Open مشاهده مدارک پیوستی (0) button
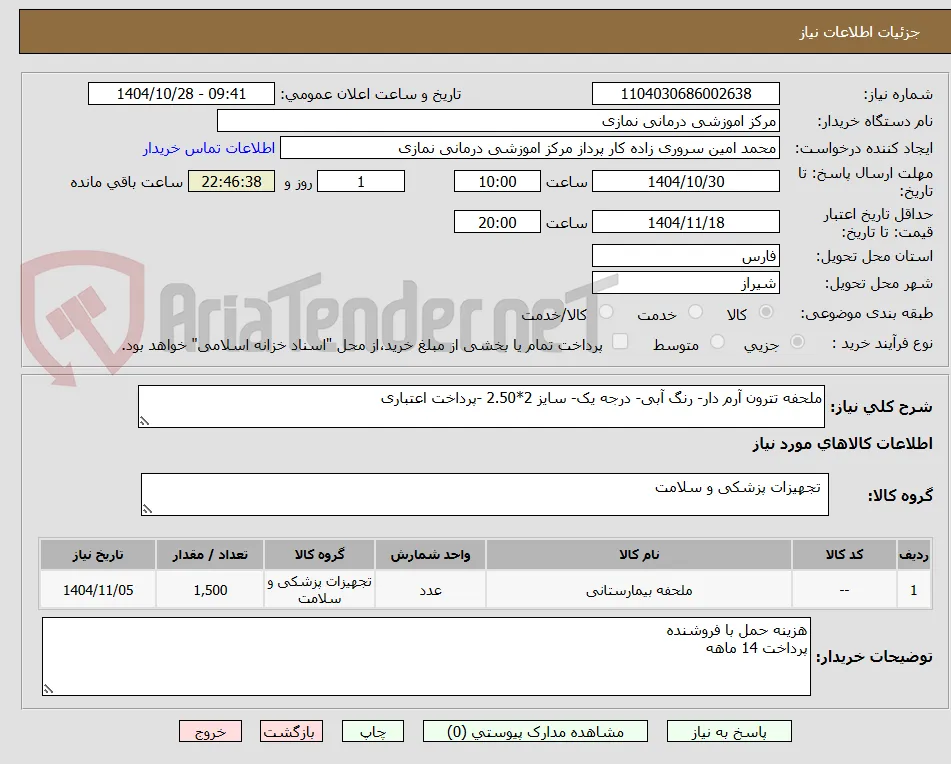Viewport: 951px width, 764px height. tap(535, 731)
